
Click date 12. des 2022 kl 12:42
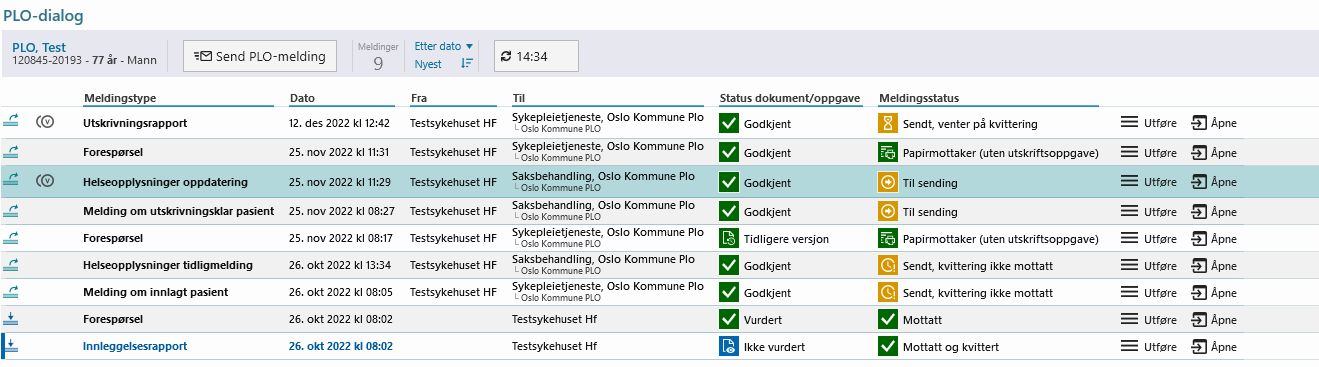(x=339, y=123)
